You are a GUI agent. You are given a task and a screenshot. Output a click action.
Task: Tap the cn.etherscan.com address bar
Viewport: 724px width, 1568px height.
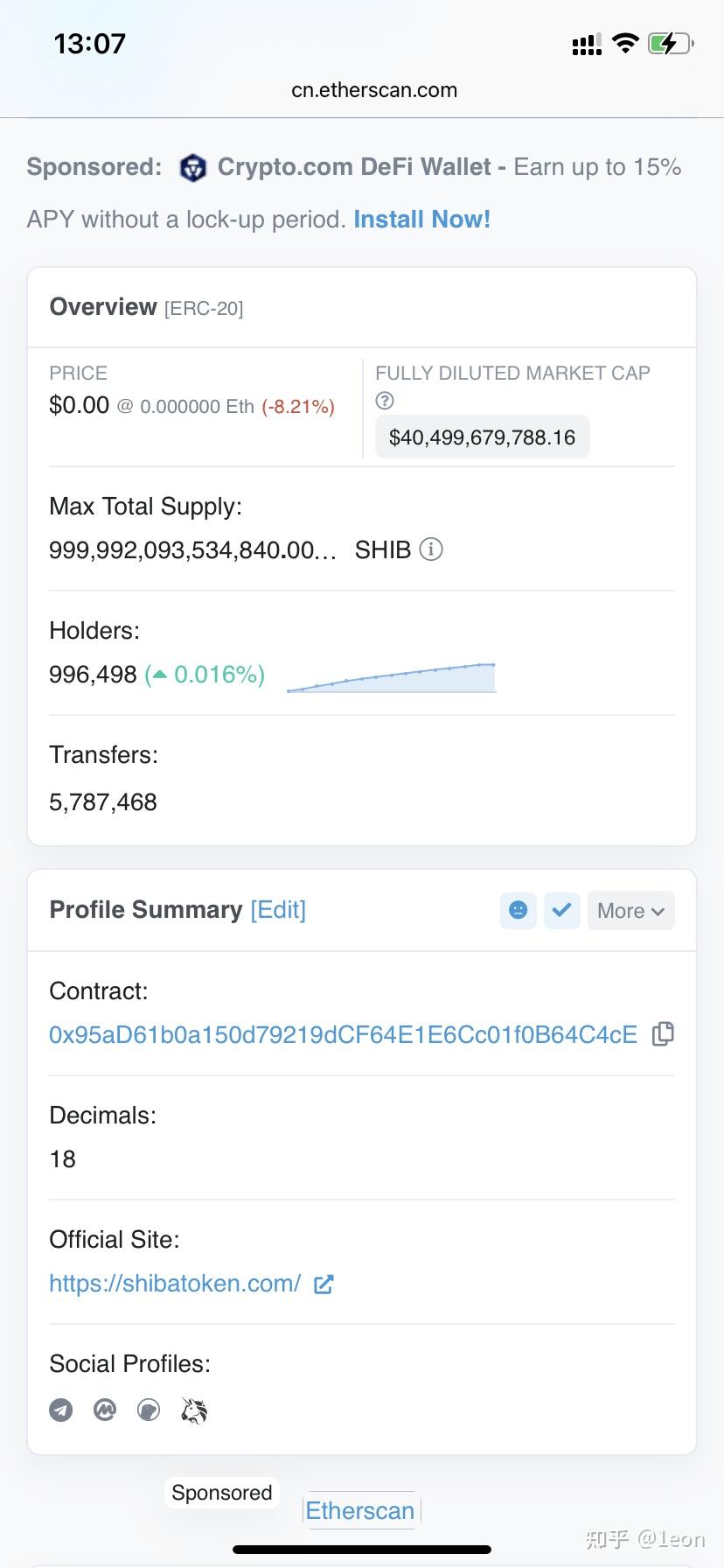(x=374, y=90)
